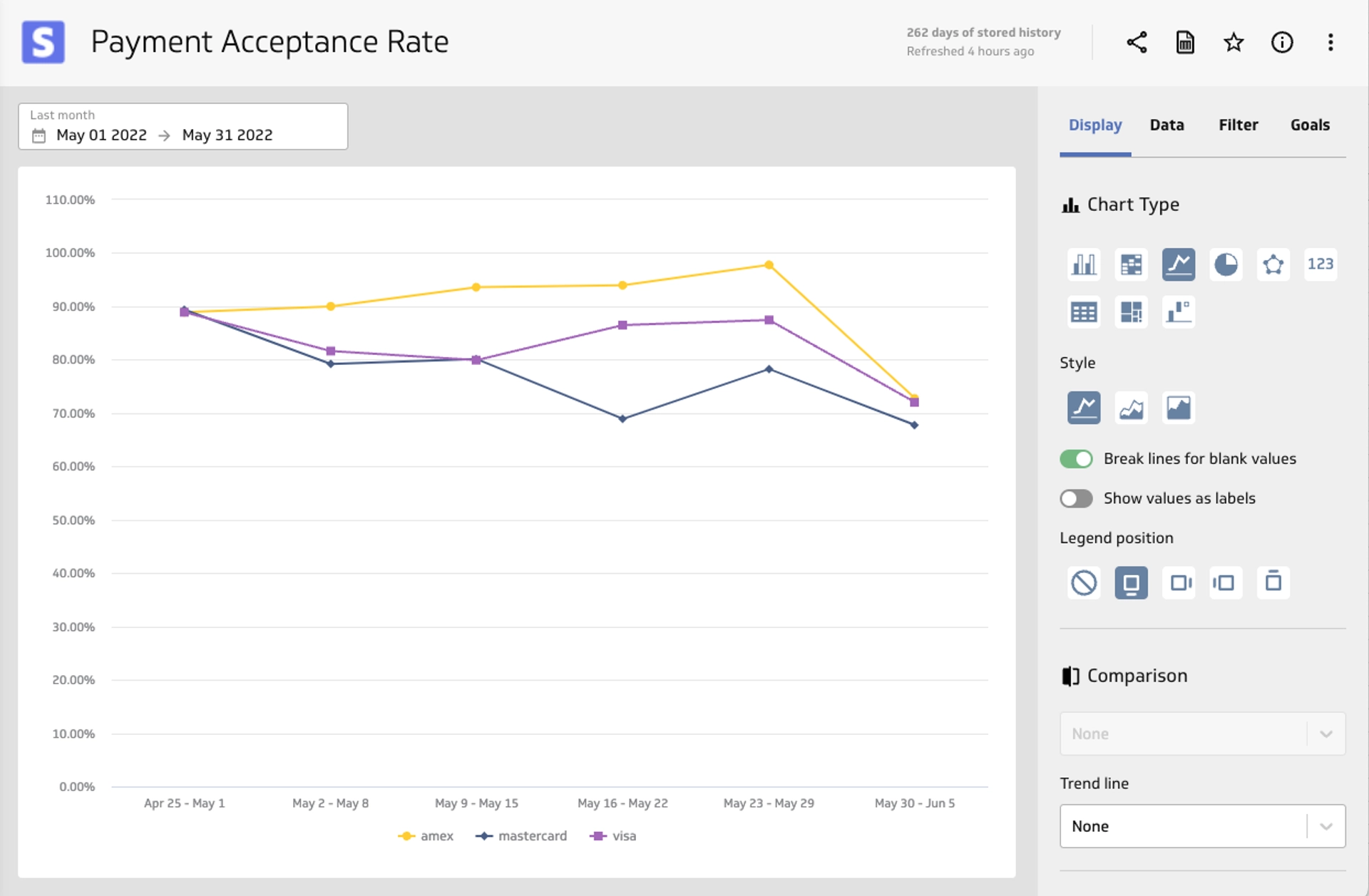Click the mastercard point for May 30 - Jun 5
The height and width of the screenshot is (896, 1369).
click(914, 425)
